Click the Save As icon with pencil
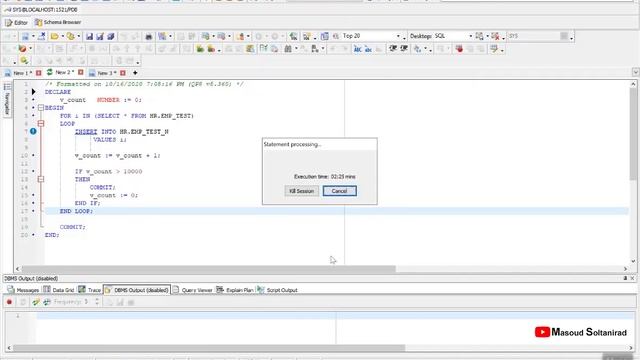Image resolution: width=640 pixels, height=360 pixels. (x=100, y=37)
